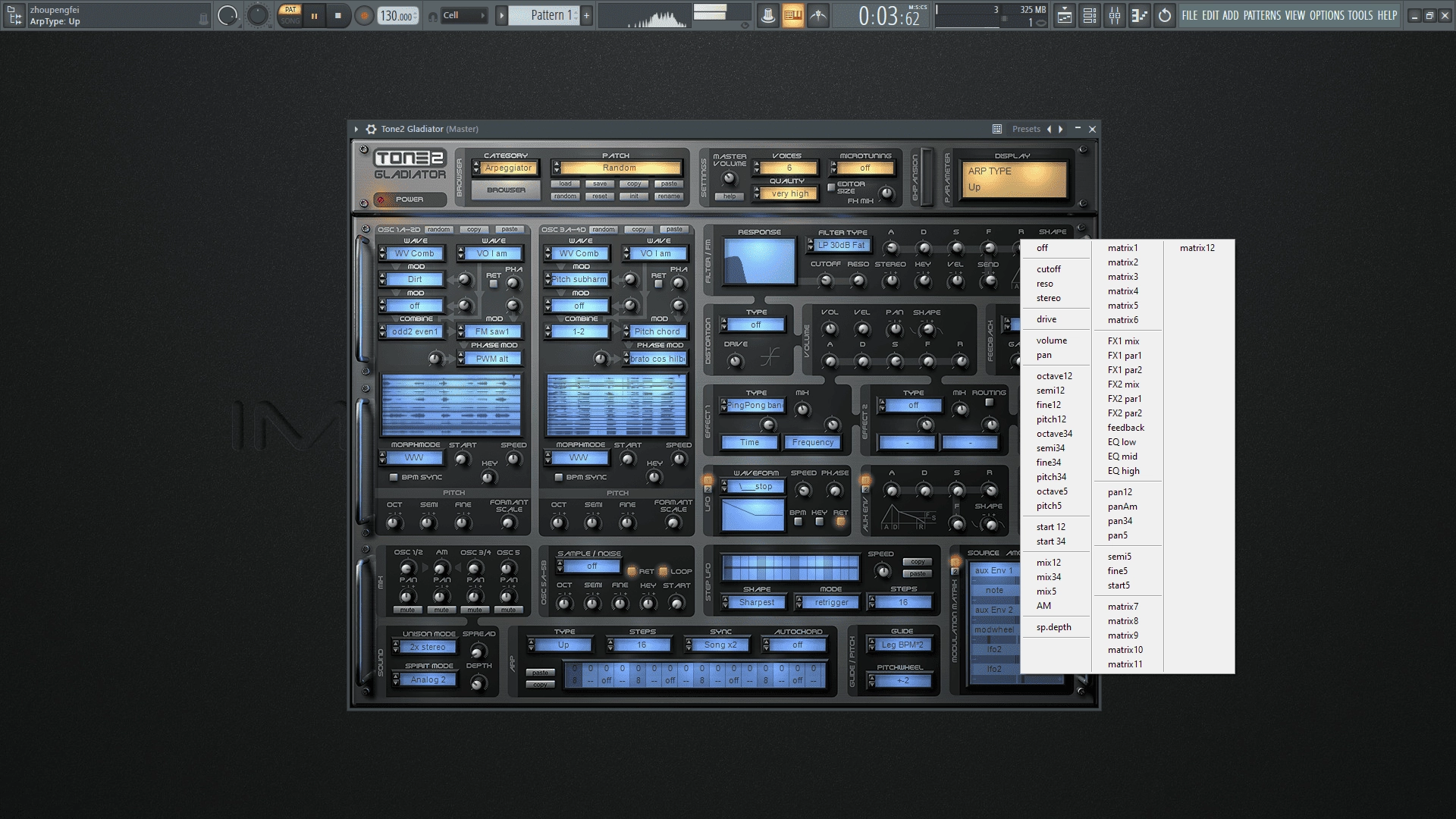Open the Category Arpeggiator dropdown
Screen dimensions: 1456x819
(x=506, y=168)
